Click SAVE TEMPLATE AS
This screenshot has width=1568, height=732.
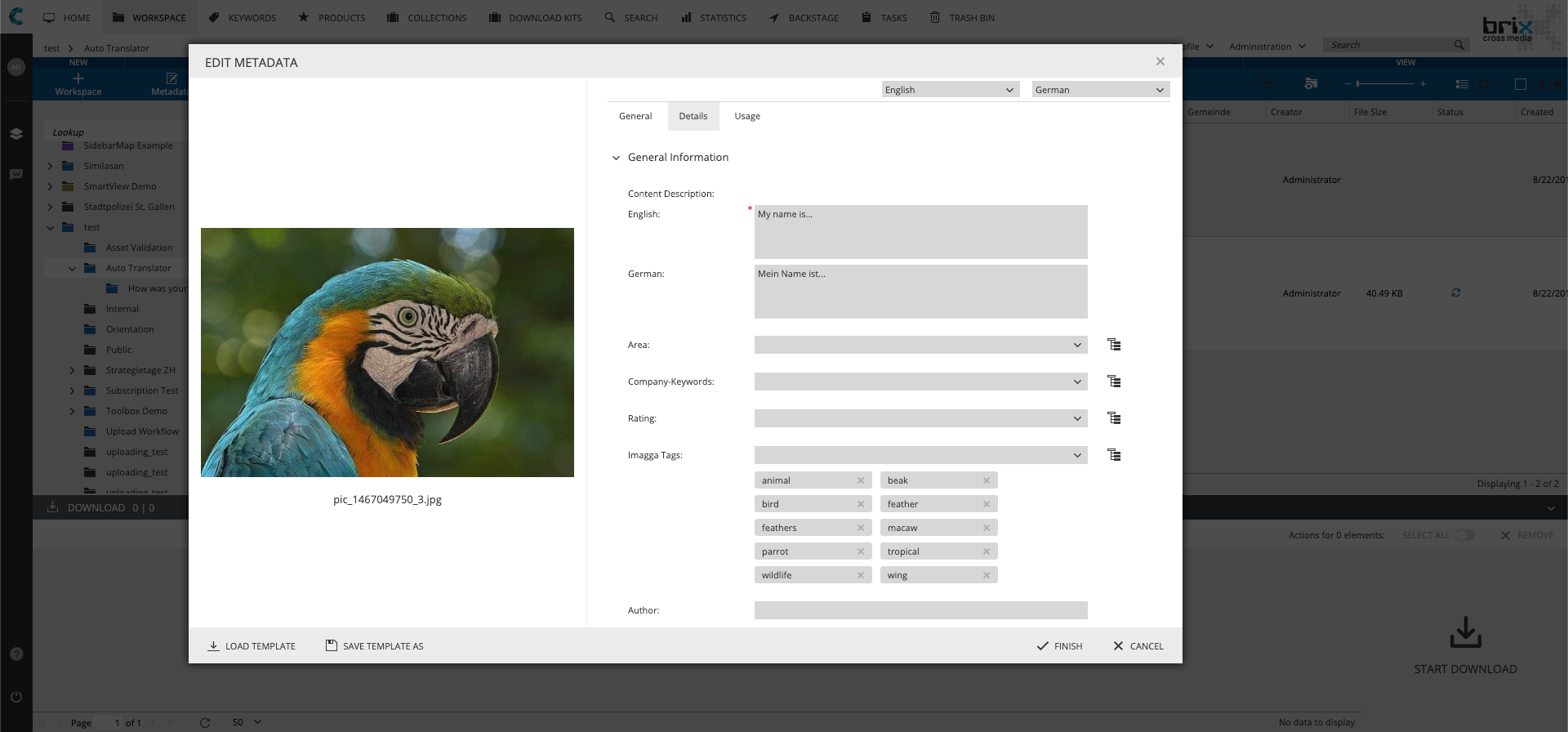pyautogui.click(x=374, y=646)
